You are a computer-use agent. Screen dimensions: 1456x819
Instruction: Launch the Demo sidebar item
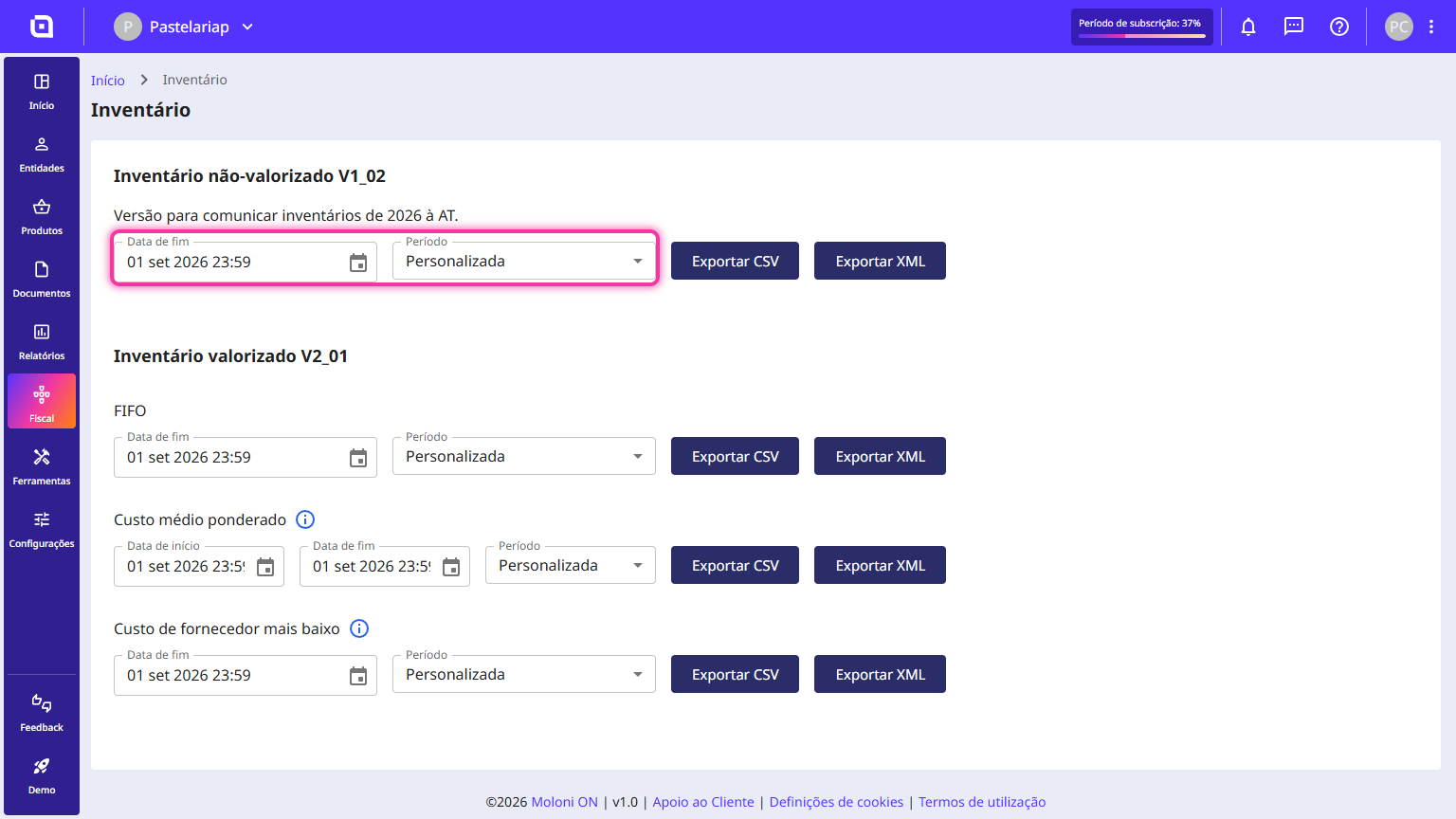coord(42,776)
